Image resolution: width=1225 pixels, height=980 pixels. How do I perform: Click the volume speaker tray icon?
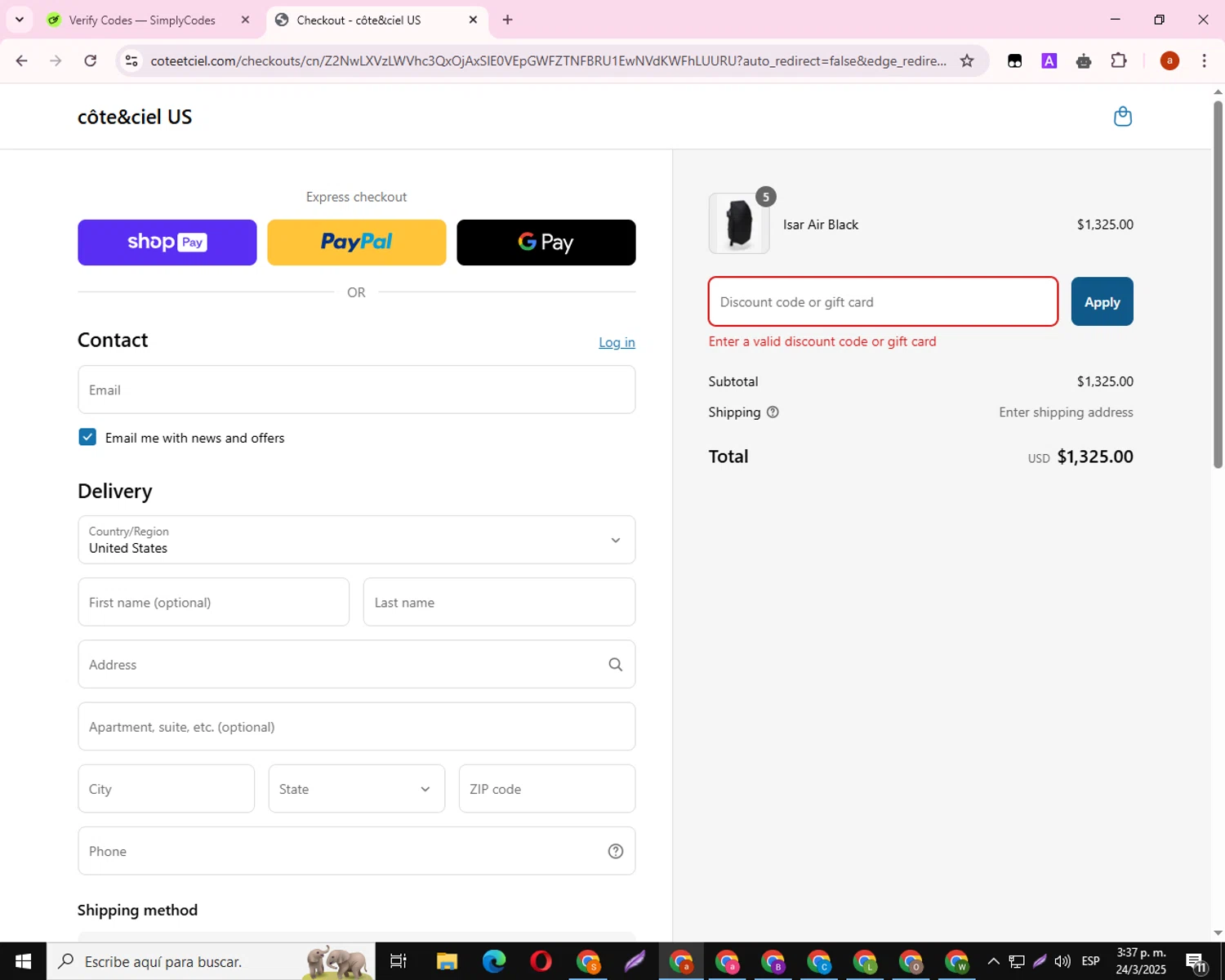click(x=1062, y=961)
